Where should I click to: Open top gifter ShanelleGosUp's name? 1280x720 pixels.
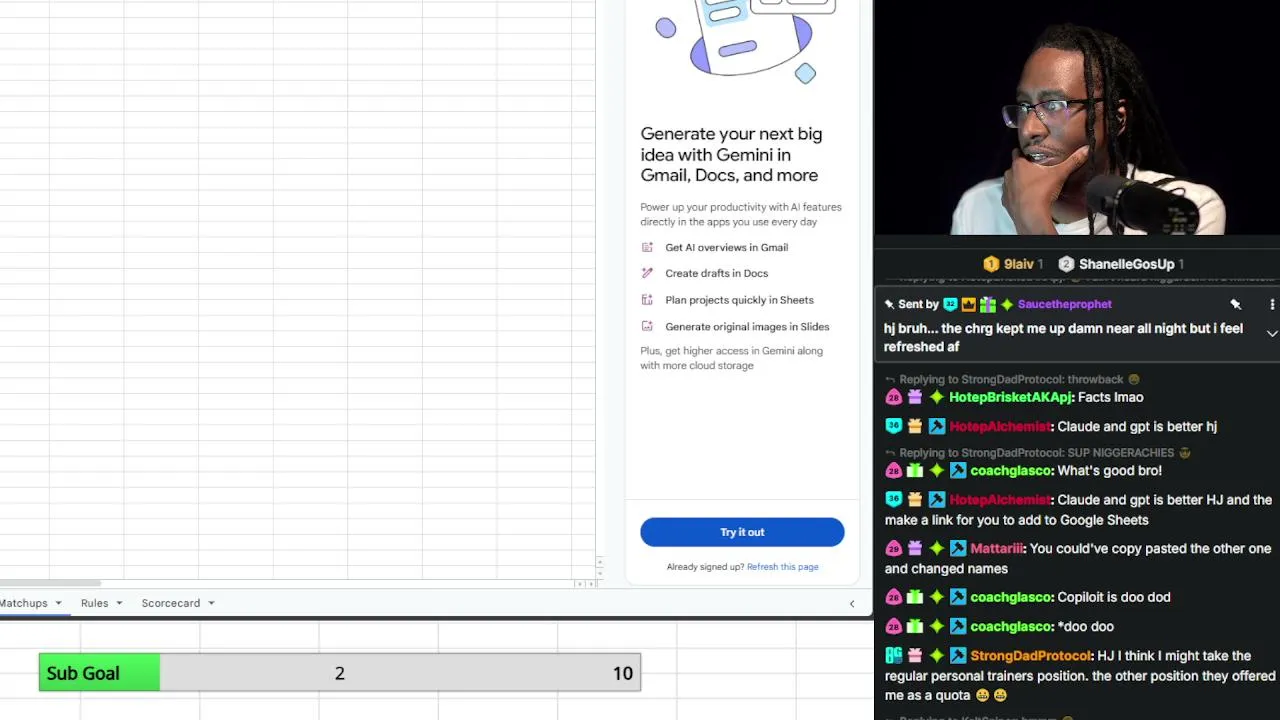point(1126,264)
